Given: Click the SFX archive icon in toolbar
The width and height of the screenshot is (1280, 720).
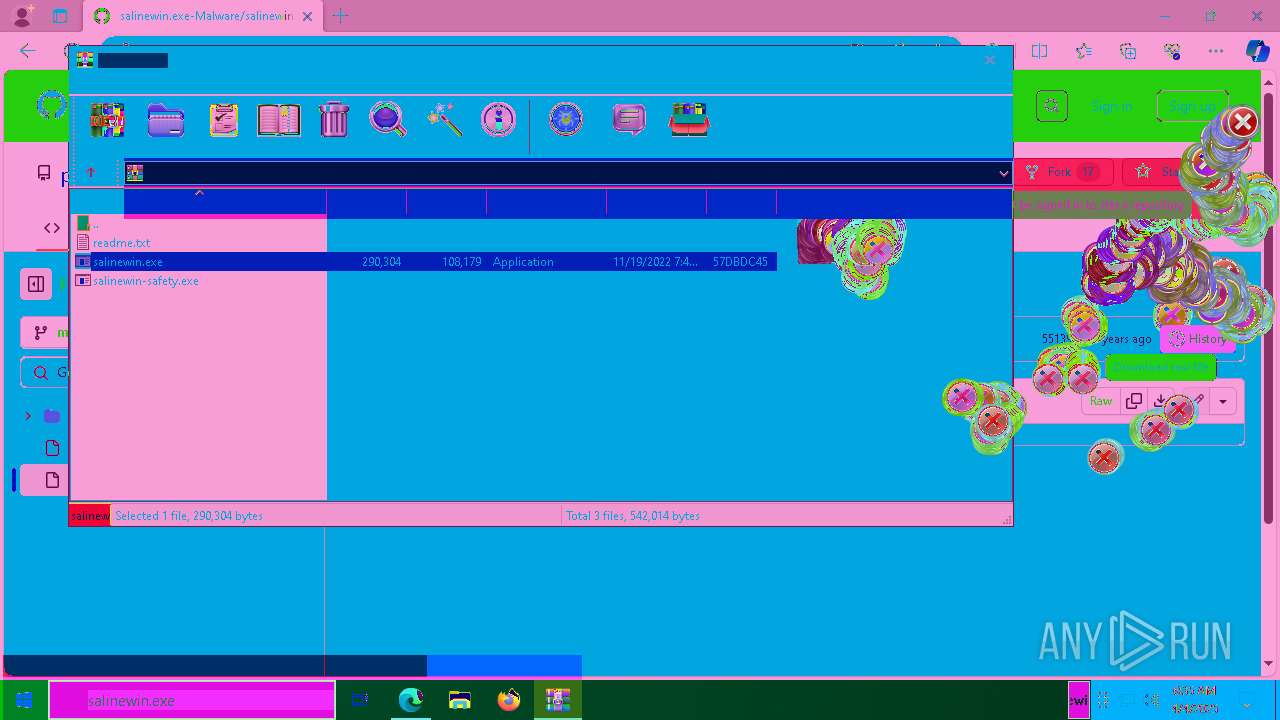Looking at the screenshot, I should pos(689,120).
